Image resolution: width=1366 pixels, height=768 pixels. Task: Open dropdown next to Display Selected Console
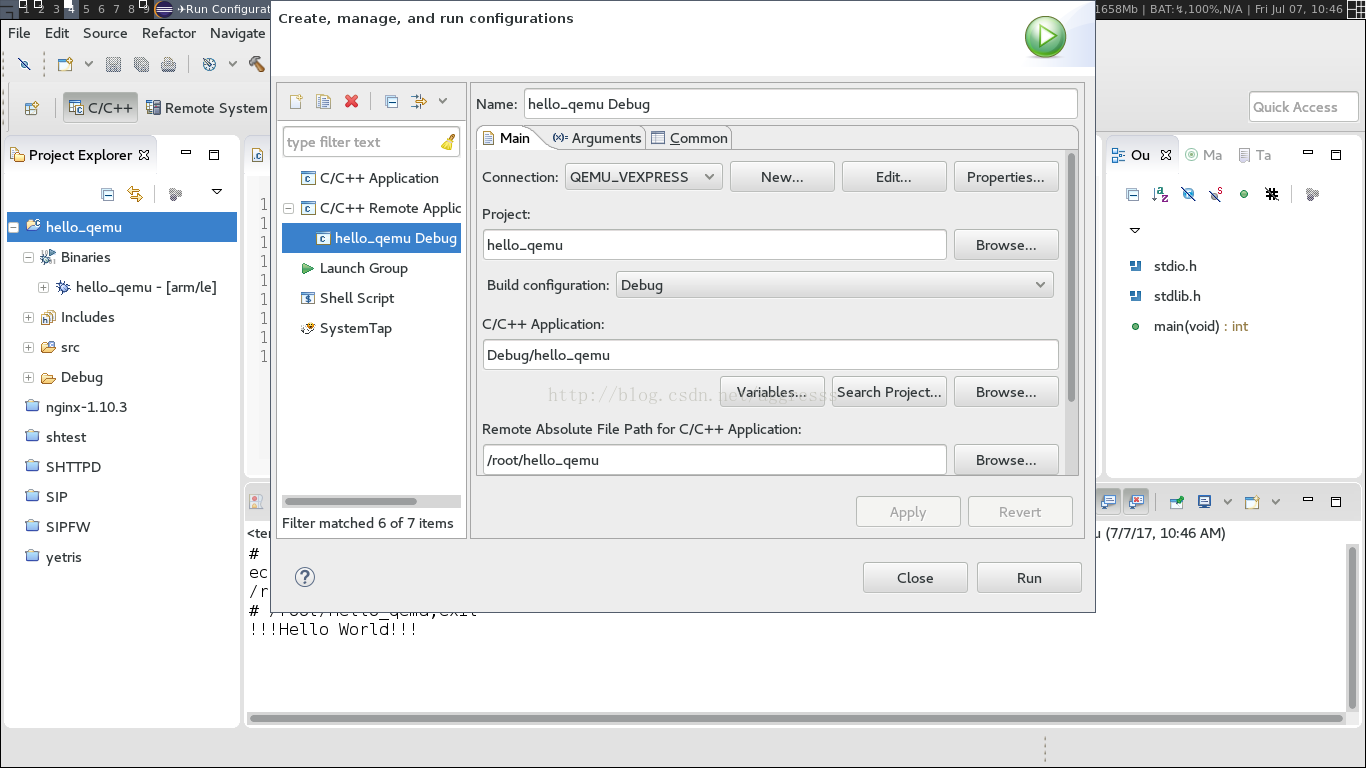pyautogui.click(x=1227, y=502)
